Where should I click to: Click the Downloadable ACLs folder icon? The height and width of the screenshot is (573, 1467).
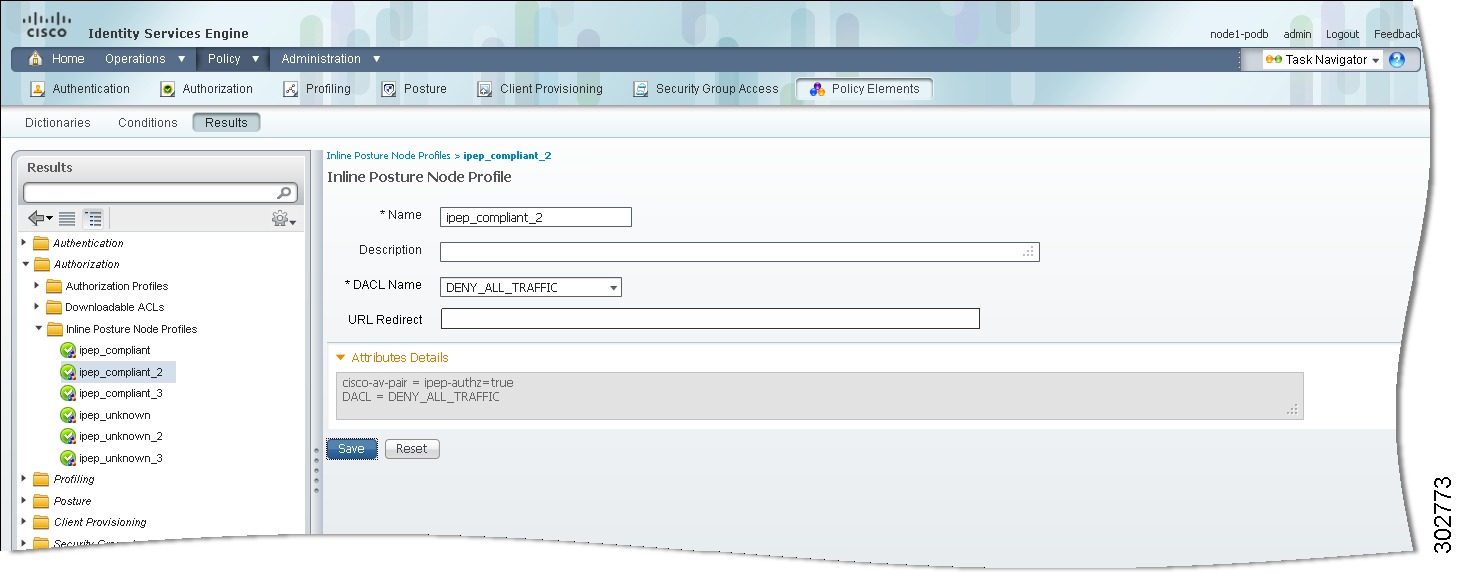(54, 307)
